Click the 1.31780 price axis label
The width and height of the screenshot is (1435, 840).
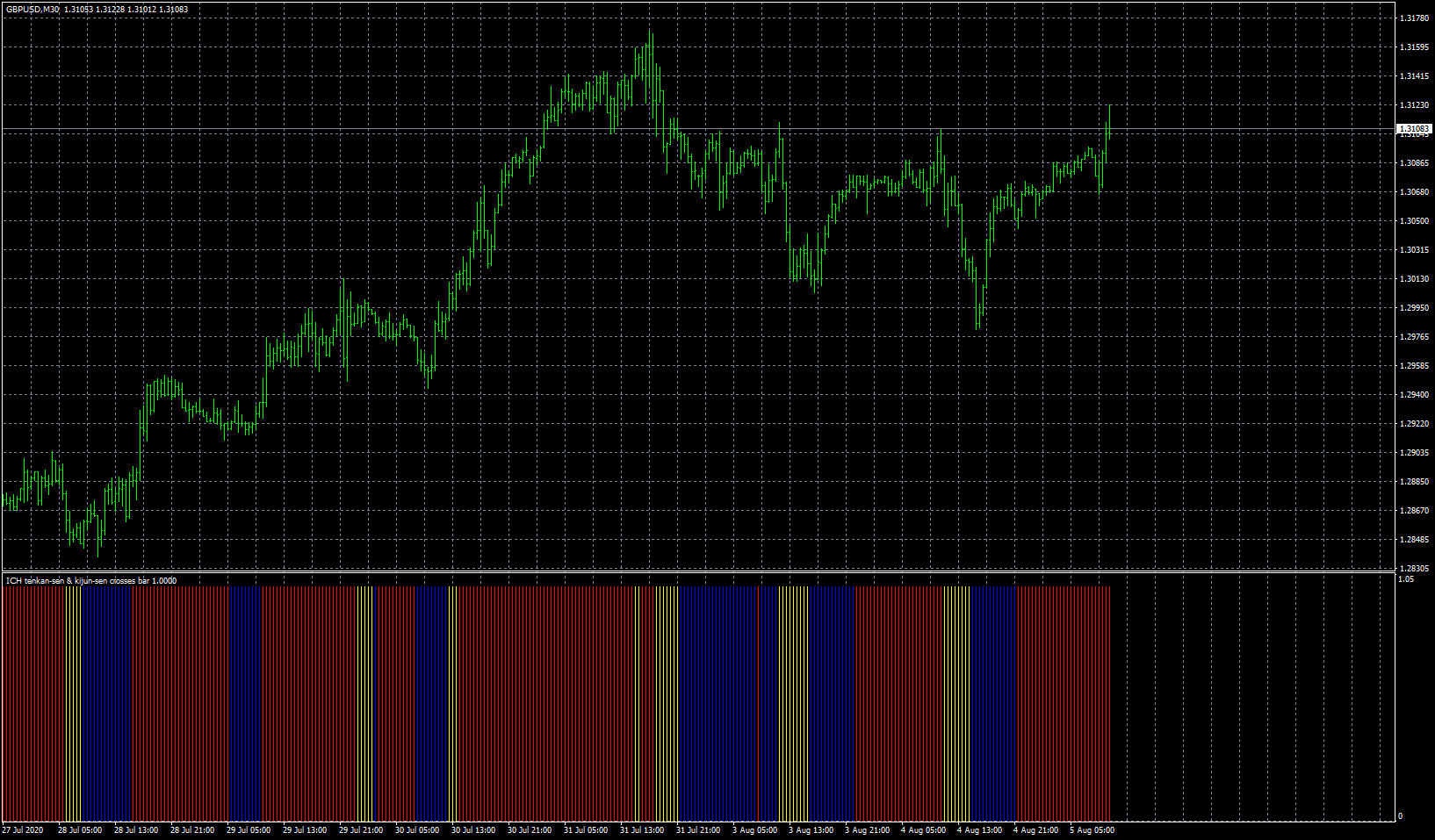1412,18
